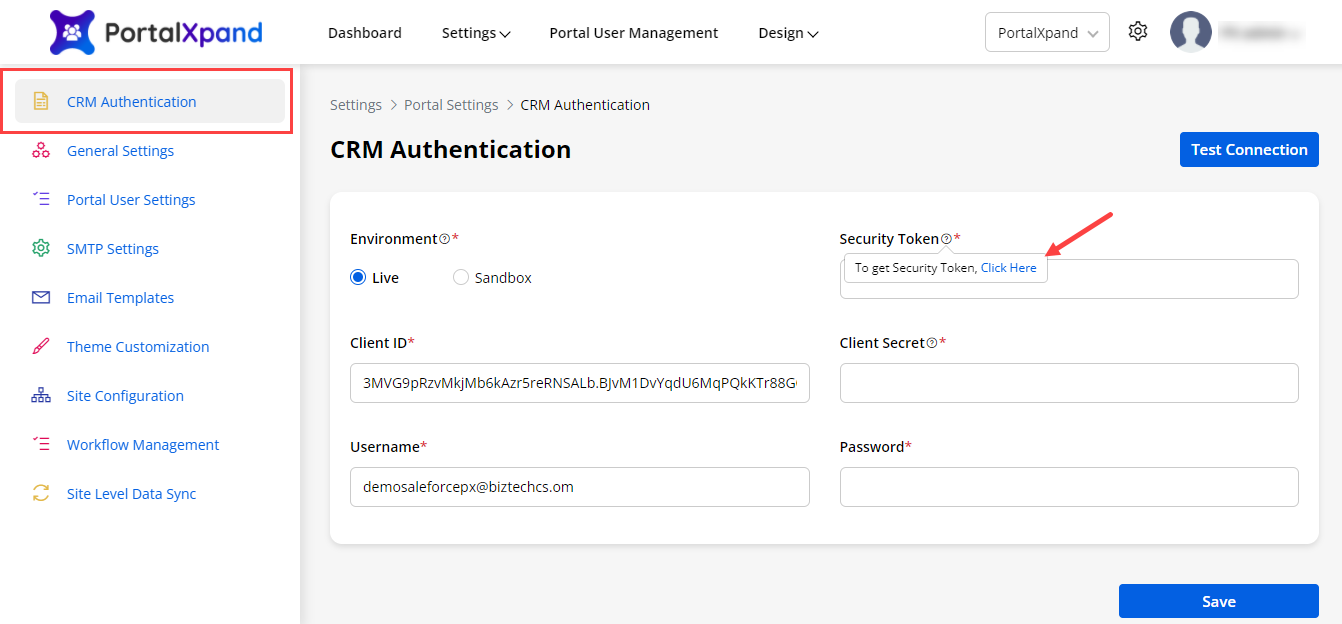Image resolution: width=1342 pixels, height=624 pixels.
Task: Open the top-bar settings gear icon
Action: pos(1137,32)
